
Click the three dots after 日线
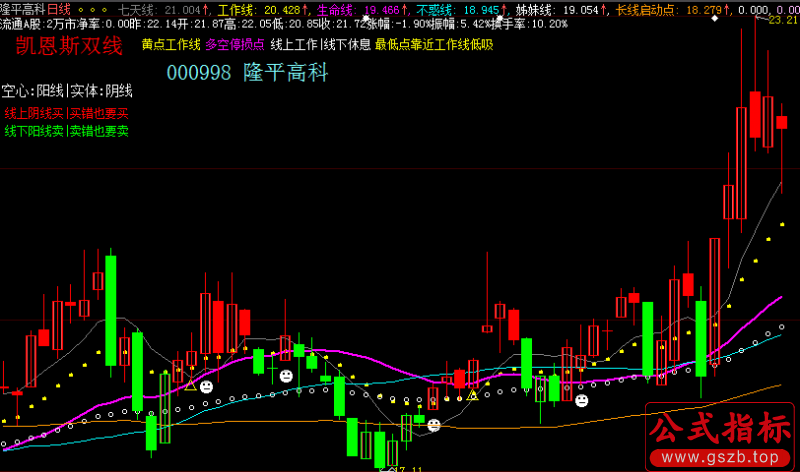93,9
